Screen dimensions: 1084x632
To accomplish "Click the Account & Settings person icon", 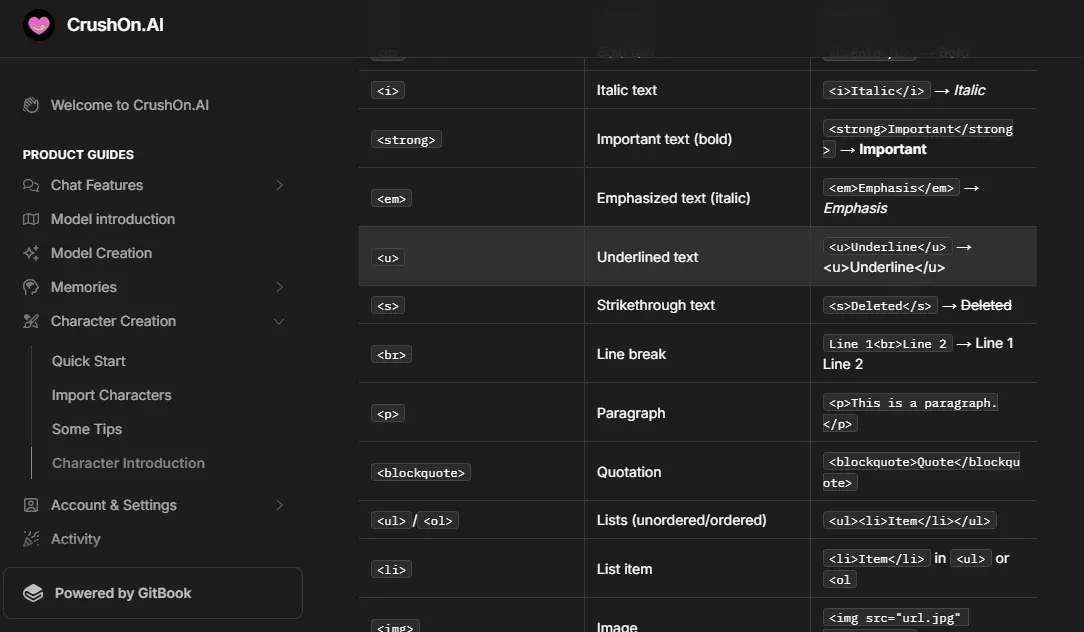I will [x=31, y=505].
